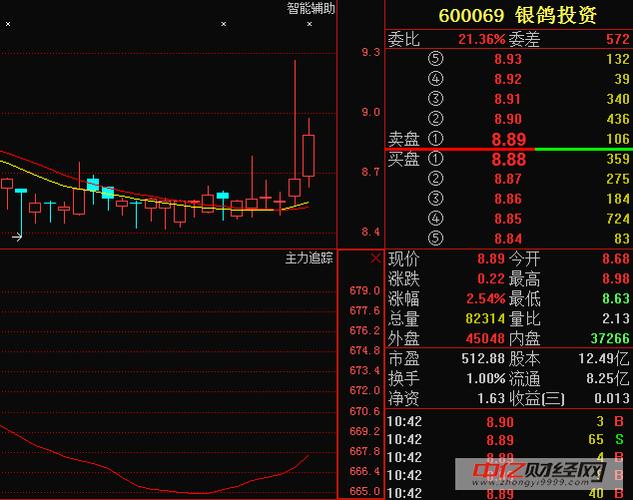The width and height of the screenshot is (633, 500).
Task: Click sell price 8.92
Action: point(508,79)
